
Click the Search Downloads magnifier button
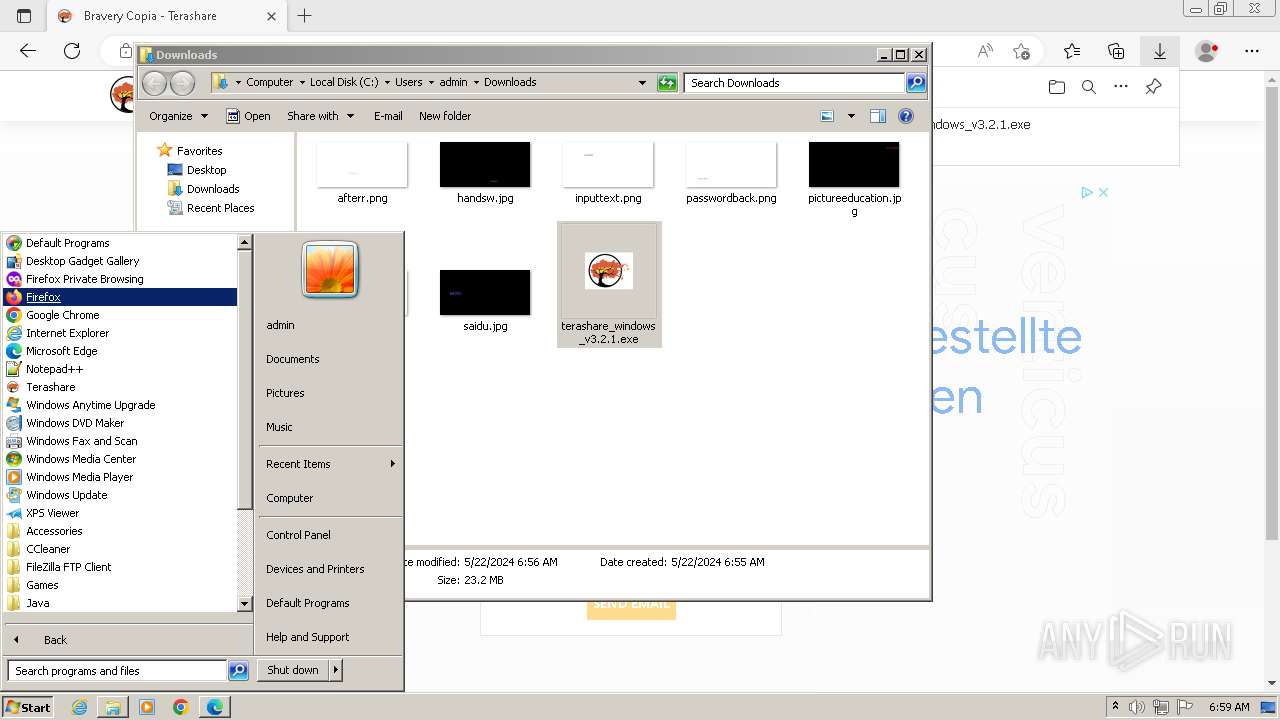click(x=916, y=83)
